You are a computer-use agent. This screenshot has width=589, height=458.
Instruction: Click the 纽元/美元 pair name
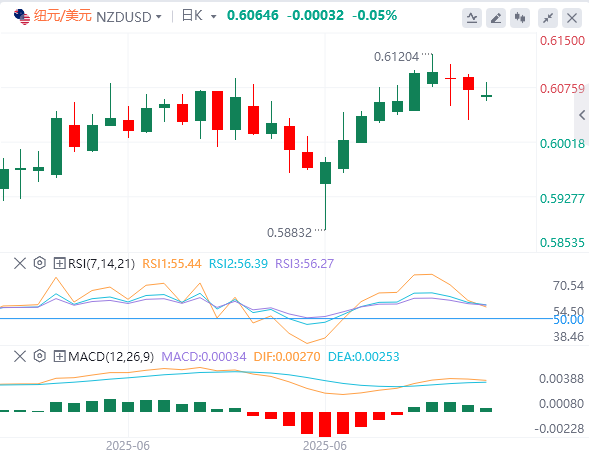click(63, 16)
